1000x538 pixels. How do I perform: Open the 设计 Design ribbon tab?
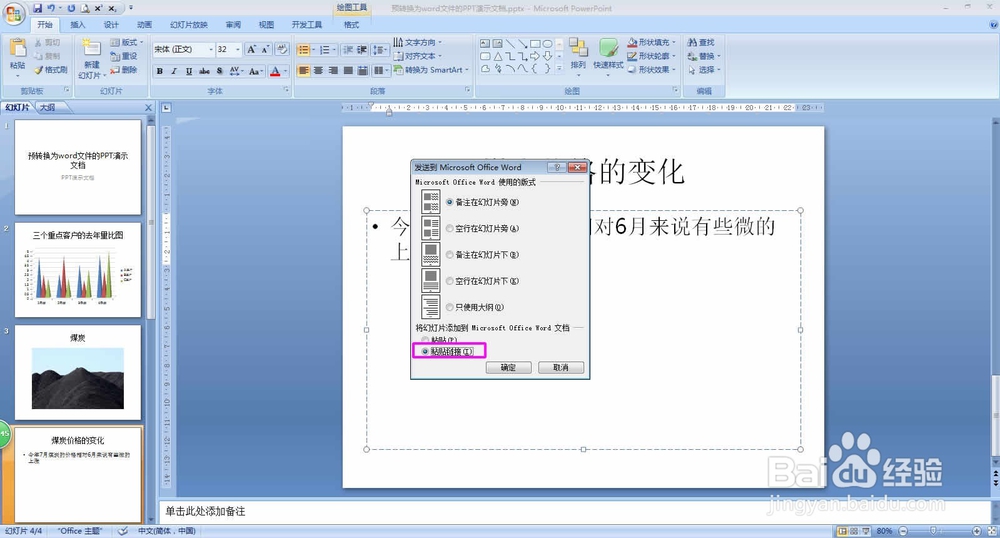tap(111, 25)
